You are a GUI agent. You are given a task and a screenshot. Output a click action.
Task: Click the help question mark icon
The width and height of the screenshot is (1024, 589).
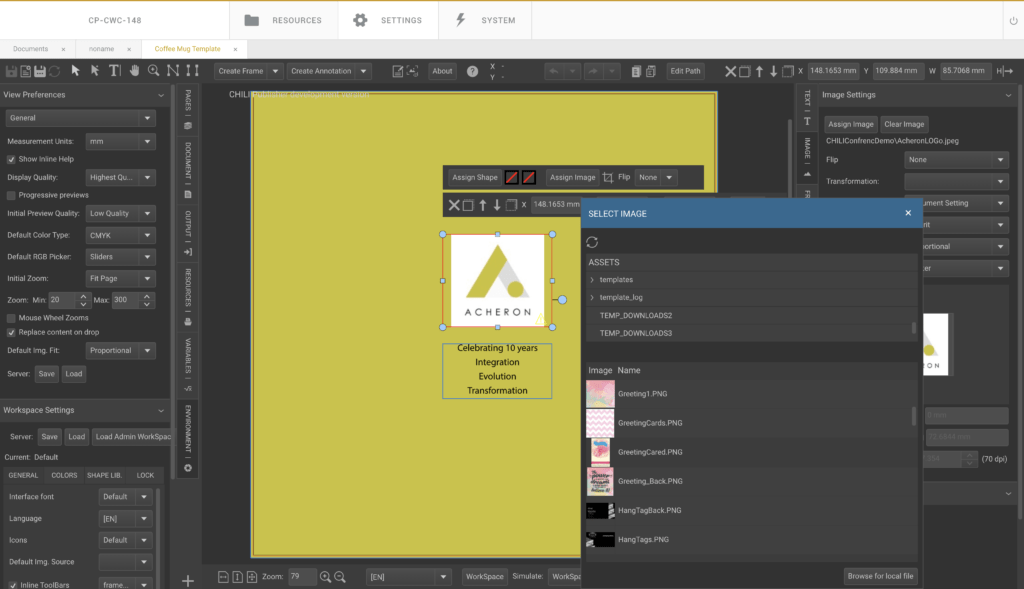tap(472, 71)
